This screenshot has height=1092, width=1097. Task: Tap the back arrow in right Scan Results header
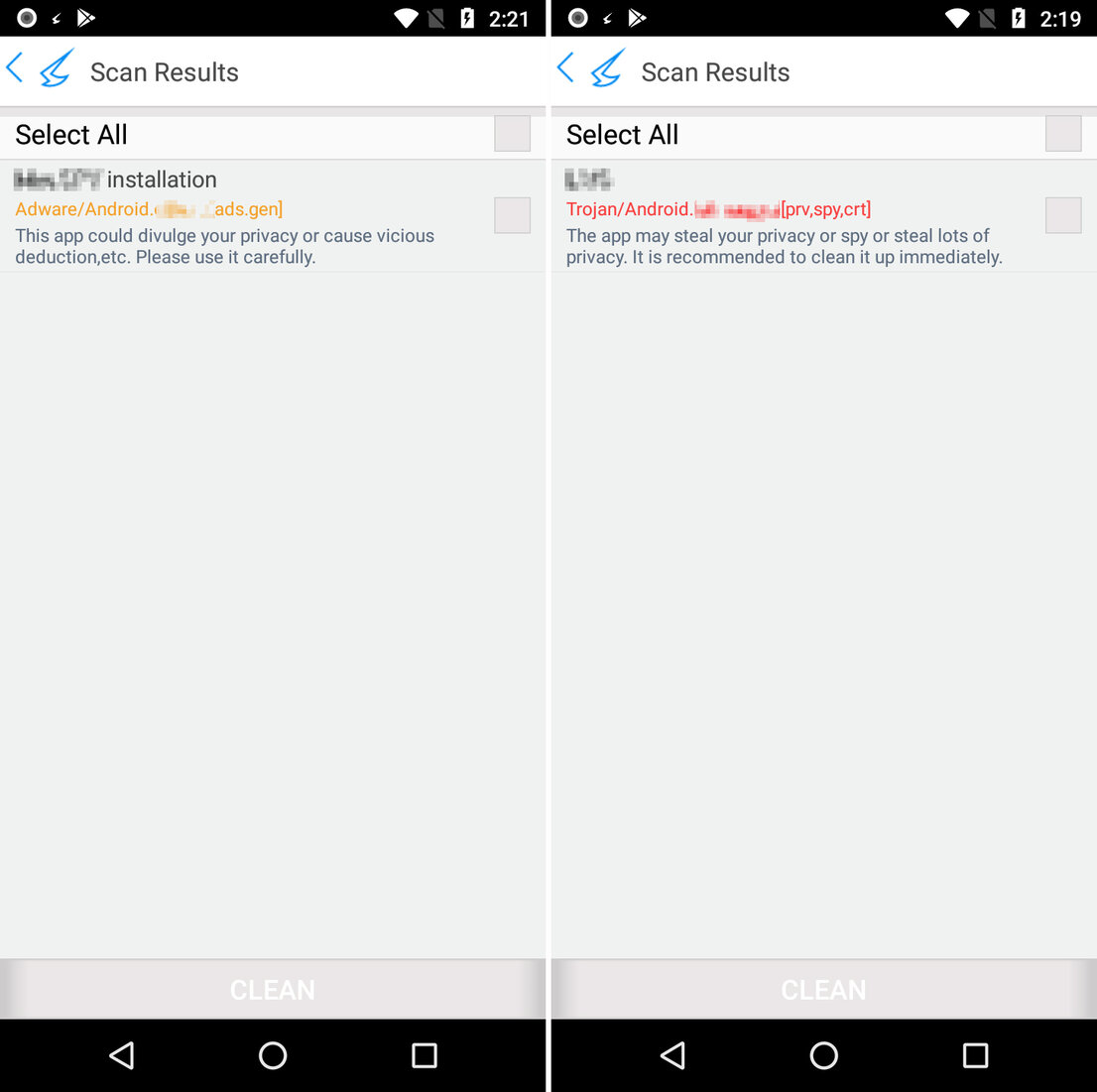click(x=566, y=68)
